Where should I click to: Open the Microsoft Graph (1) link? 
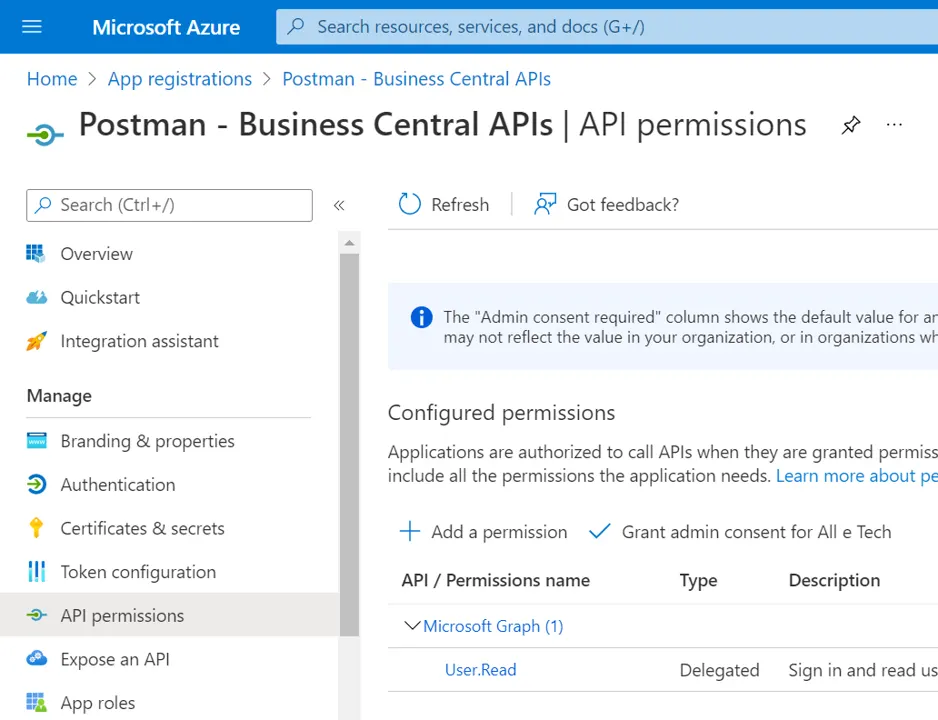(x=493, y=626)
